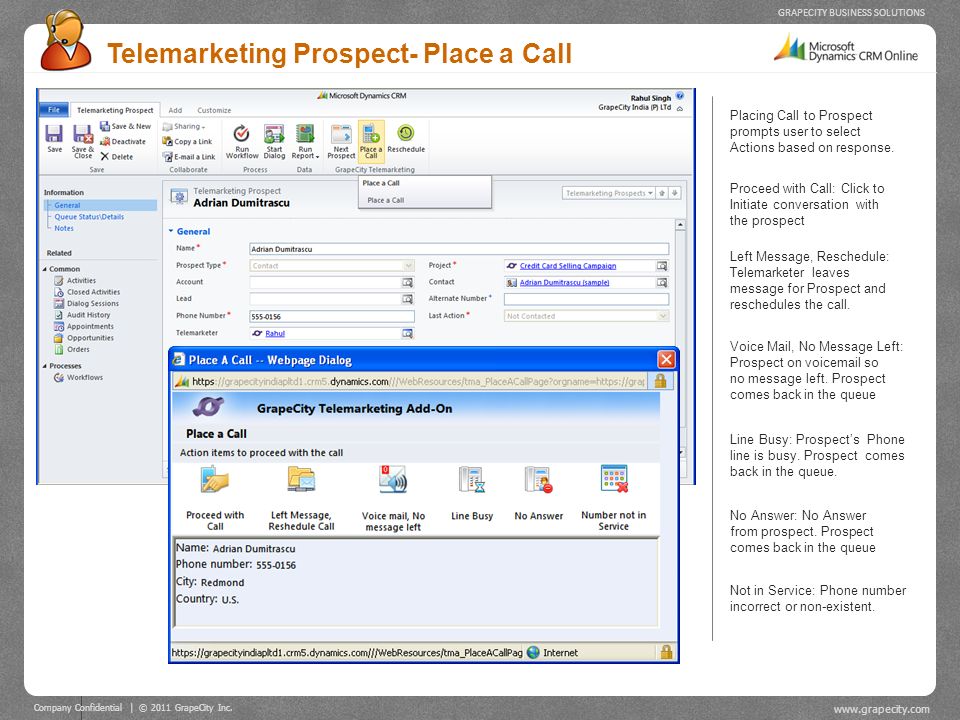The height and width of the screenshot is (720, 960).
Task: Open the Run Report dropdown
Action: point(305,141)
